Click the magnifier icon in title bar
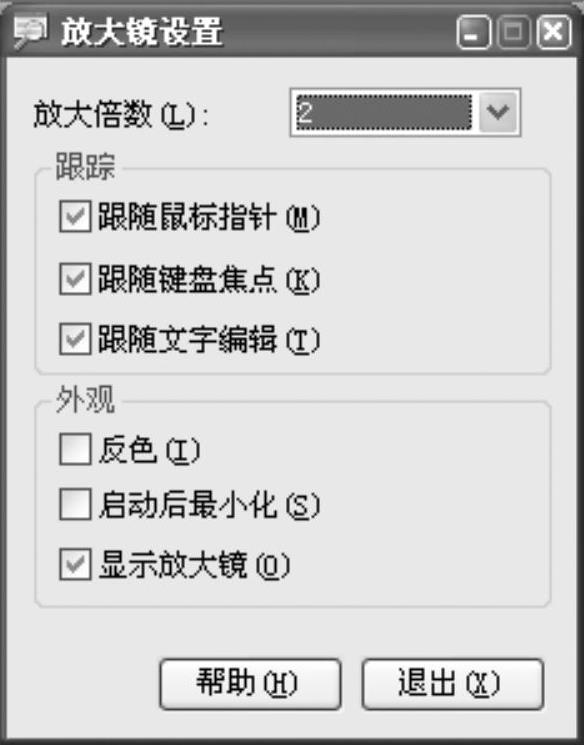Viewport: 584px width, 745px height. tap(30, 31)
